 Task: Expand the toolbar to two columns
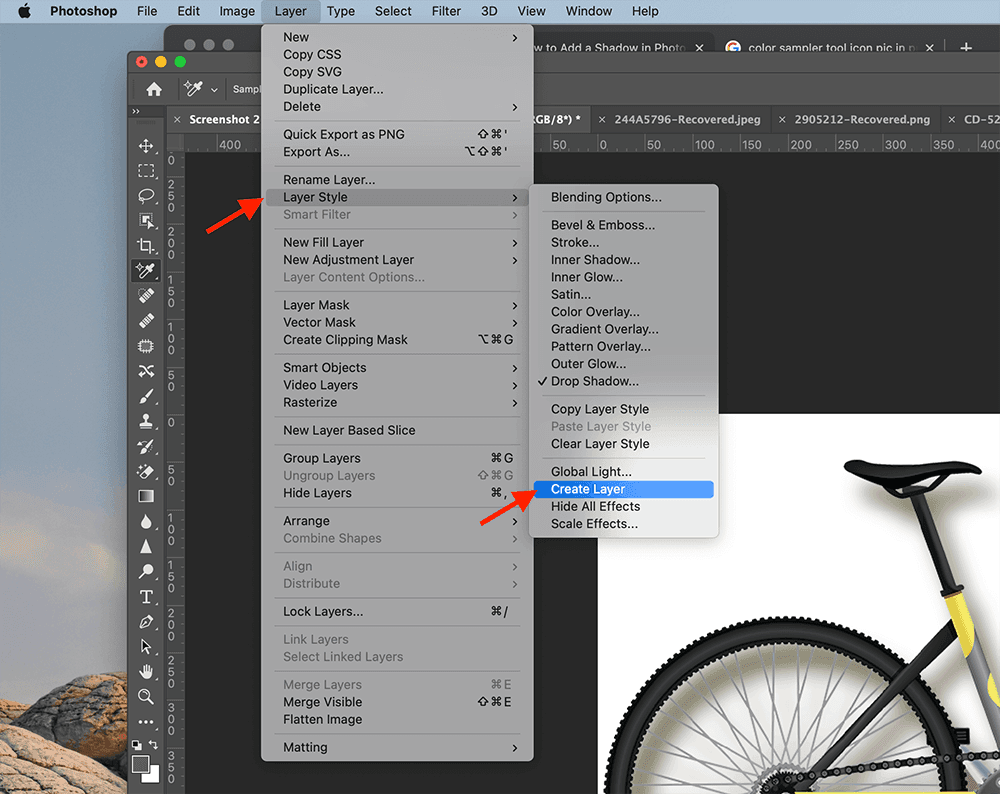(x=136, y=111)
